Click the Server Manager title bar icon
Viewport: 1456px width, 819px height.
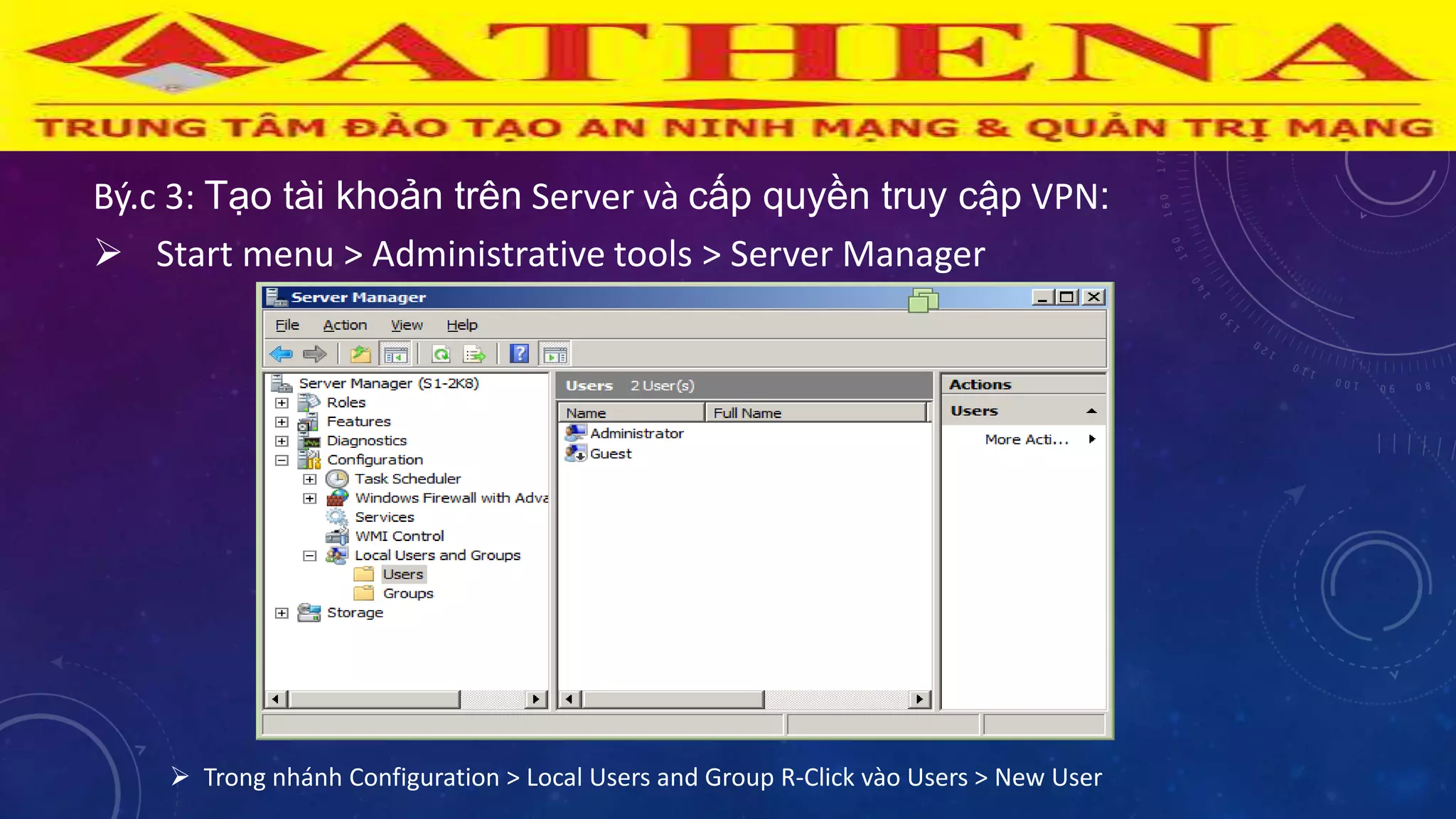[x=276, y=297]
